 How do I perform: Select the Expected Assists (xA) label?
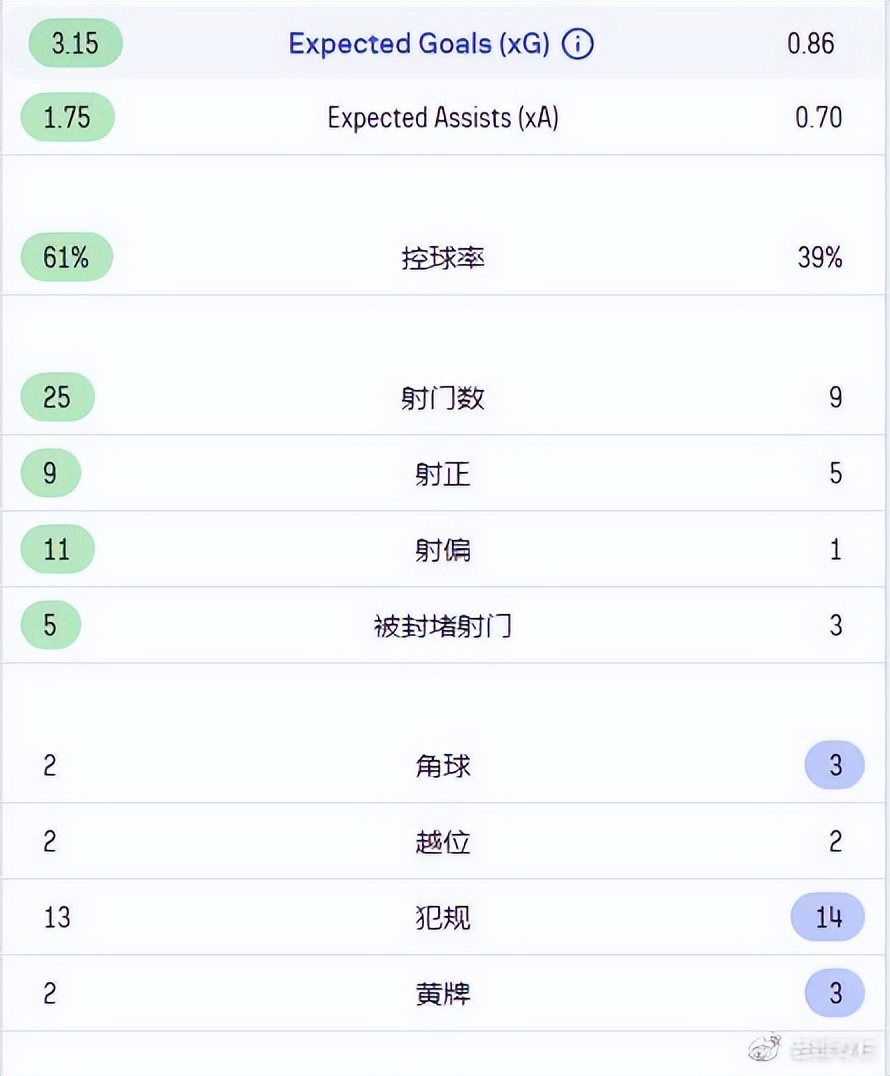444,117
